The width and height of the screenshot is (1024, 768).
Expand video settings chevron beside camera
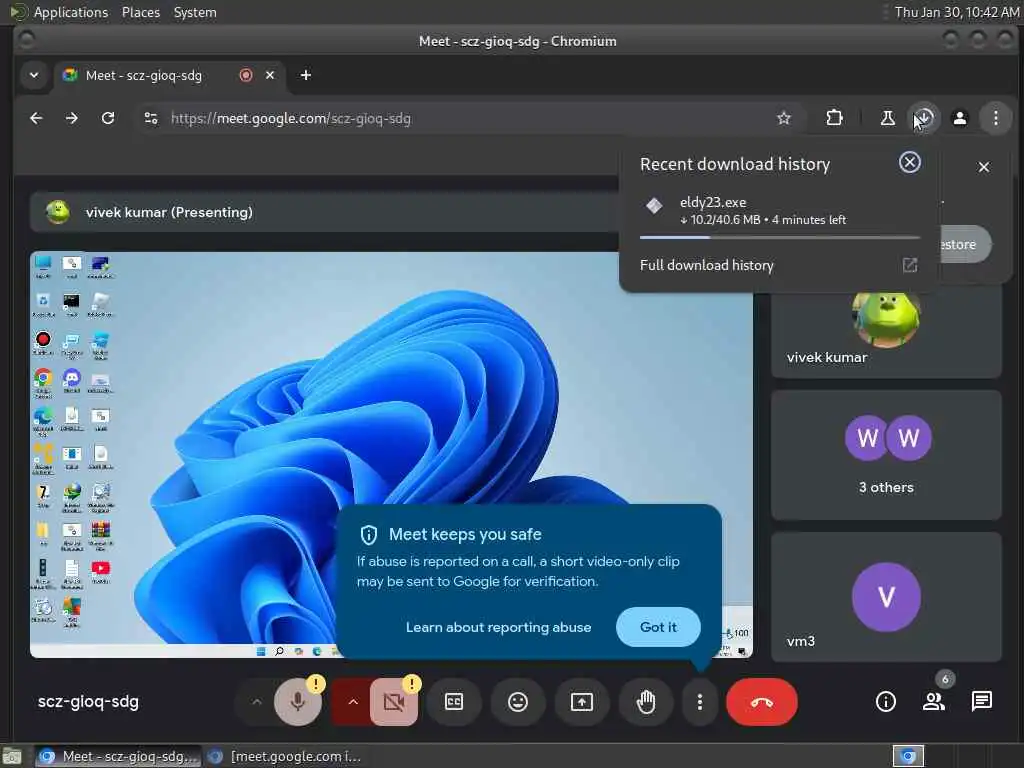[x=353, y=702]
